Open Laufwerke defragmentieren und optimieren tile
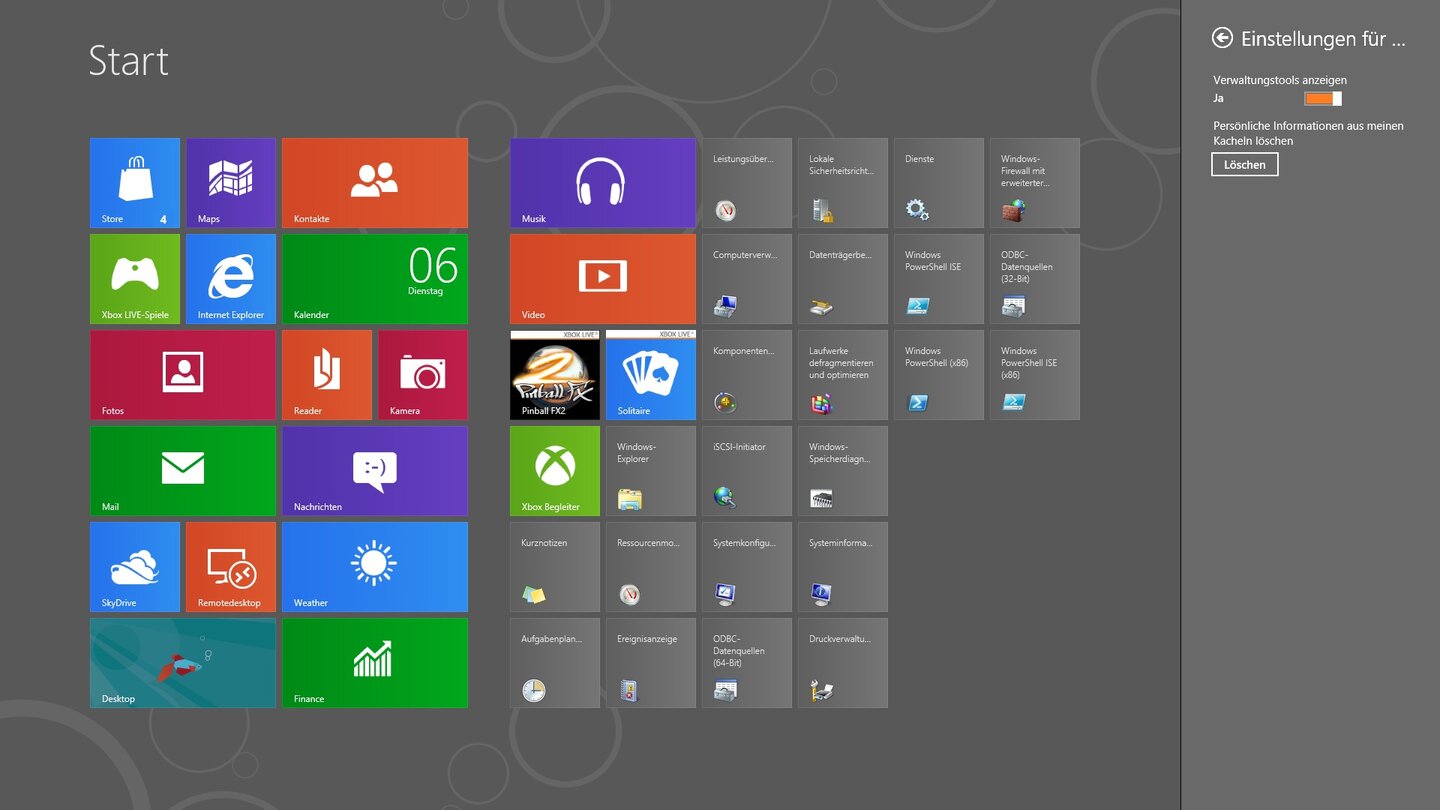This screenshot has width=1440, height=810. (x=843, y=375)
